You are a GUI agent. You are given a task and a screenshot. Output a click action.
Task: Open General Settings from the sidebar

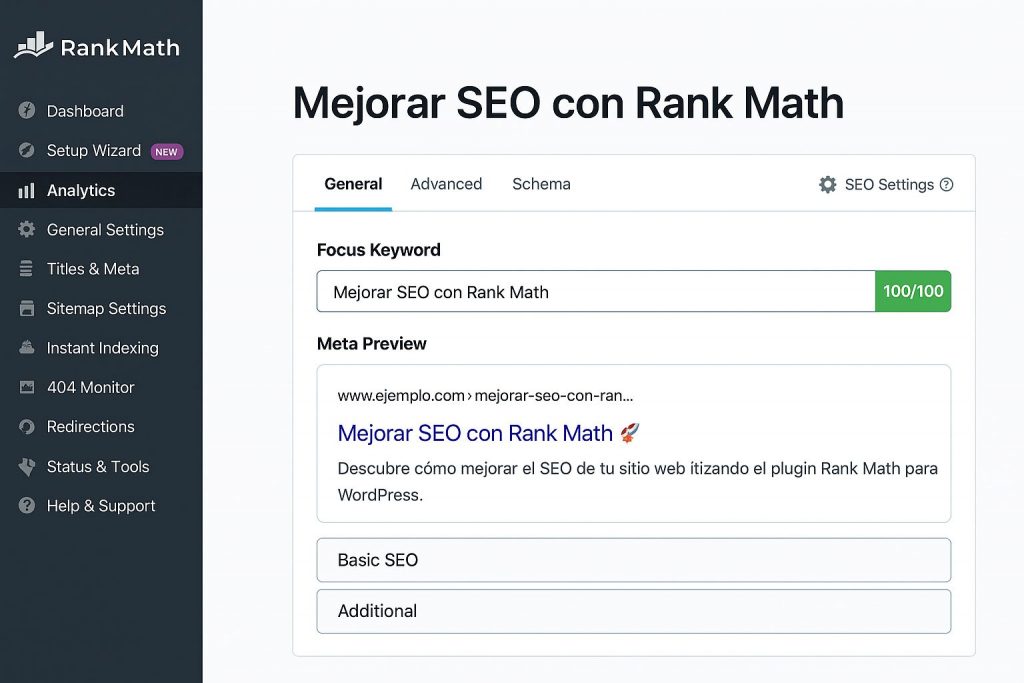click(105, 230)
